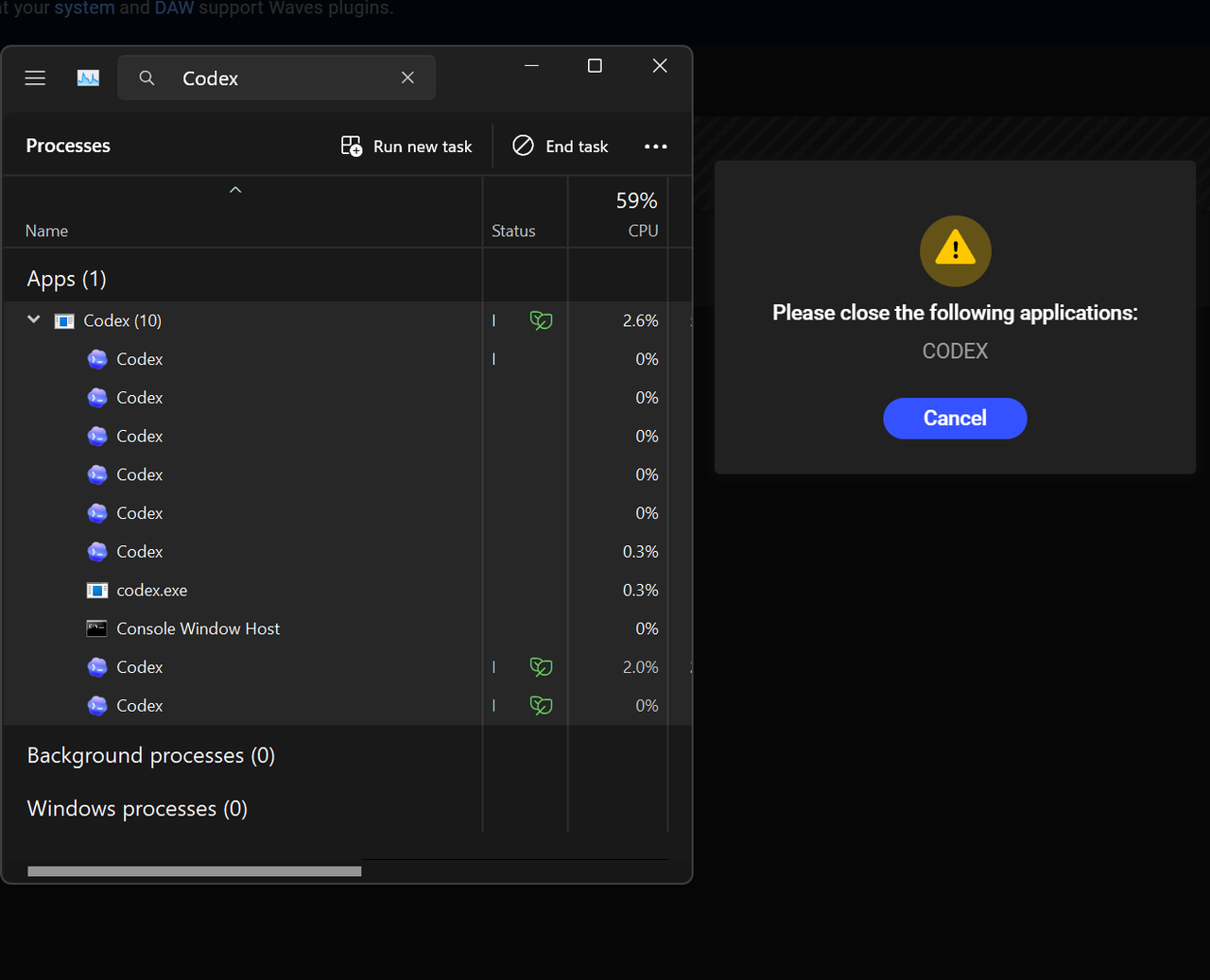Open the three-dot more options menu
Image resolution: width=1210 pixels, height=980 pixels.
tap(655, 146)
